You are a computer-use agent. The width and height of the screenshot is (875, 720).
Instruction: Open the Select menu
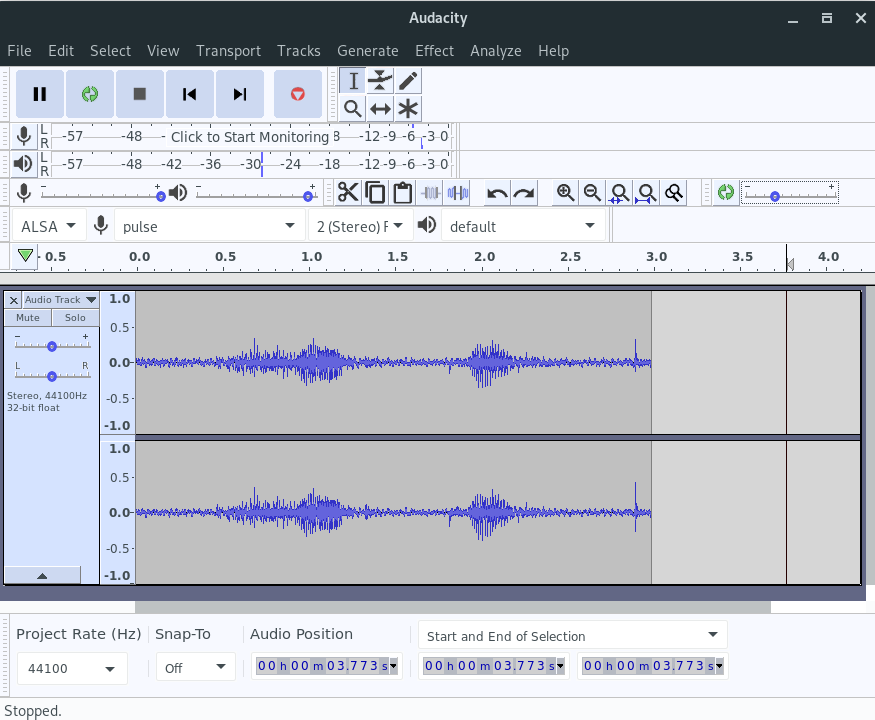click(110, 51)
